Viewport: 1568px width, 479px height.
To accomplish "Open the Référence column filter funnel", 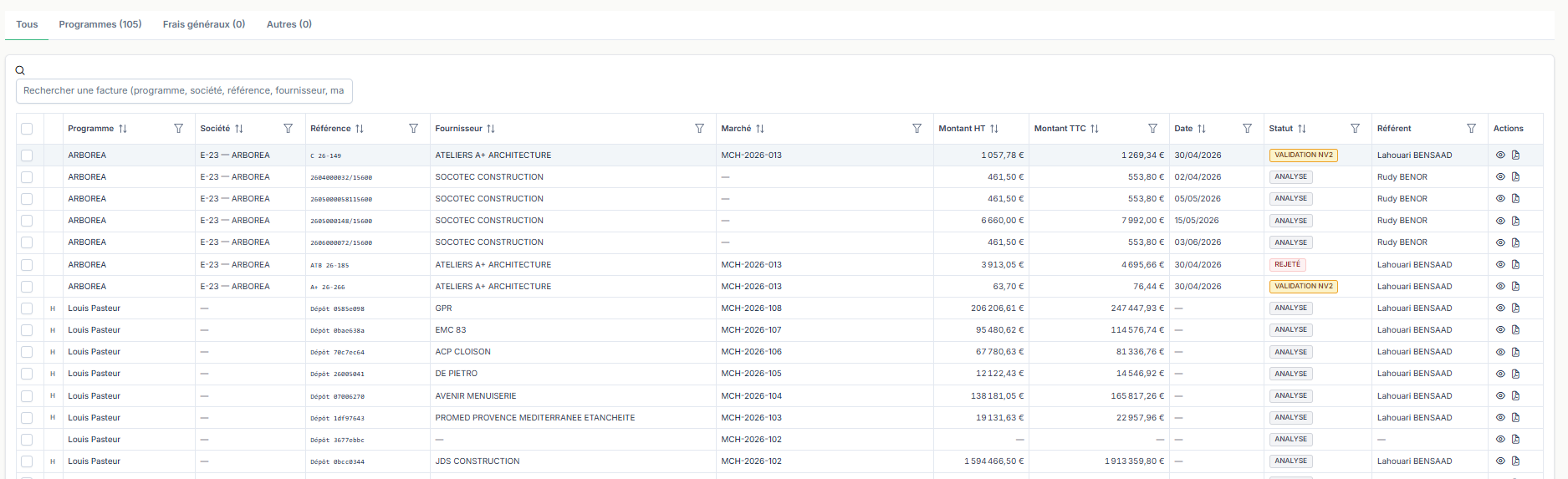I will click(413, 129).
